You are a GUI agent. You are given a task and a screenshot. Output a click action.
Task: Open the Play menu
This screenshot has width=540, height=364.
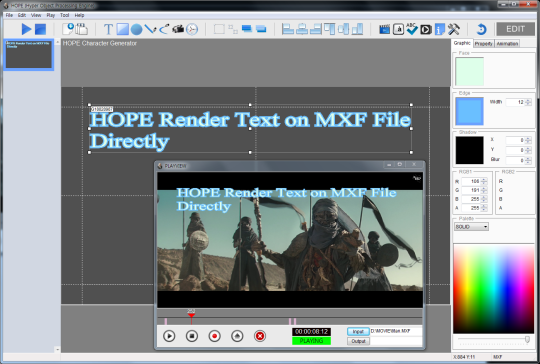click(x=51, y=15)
